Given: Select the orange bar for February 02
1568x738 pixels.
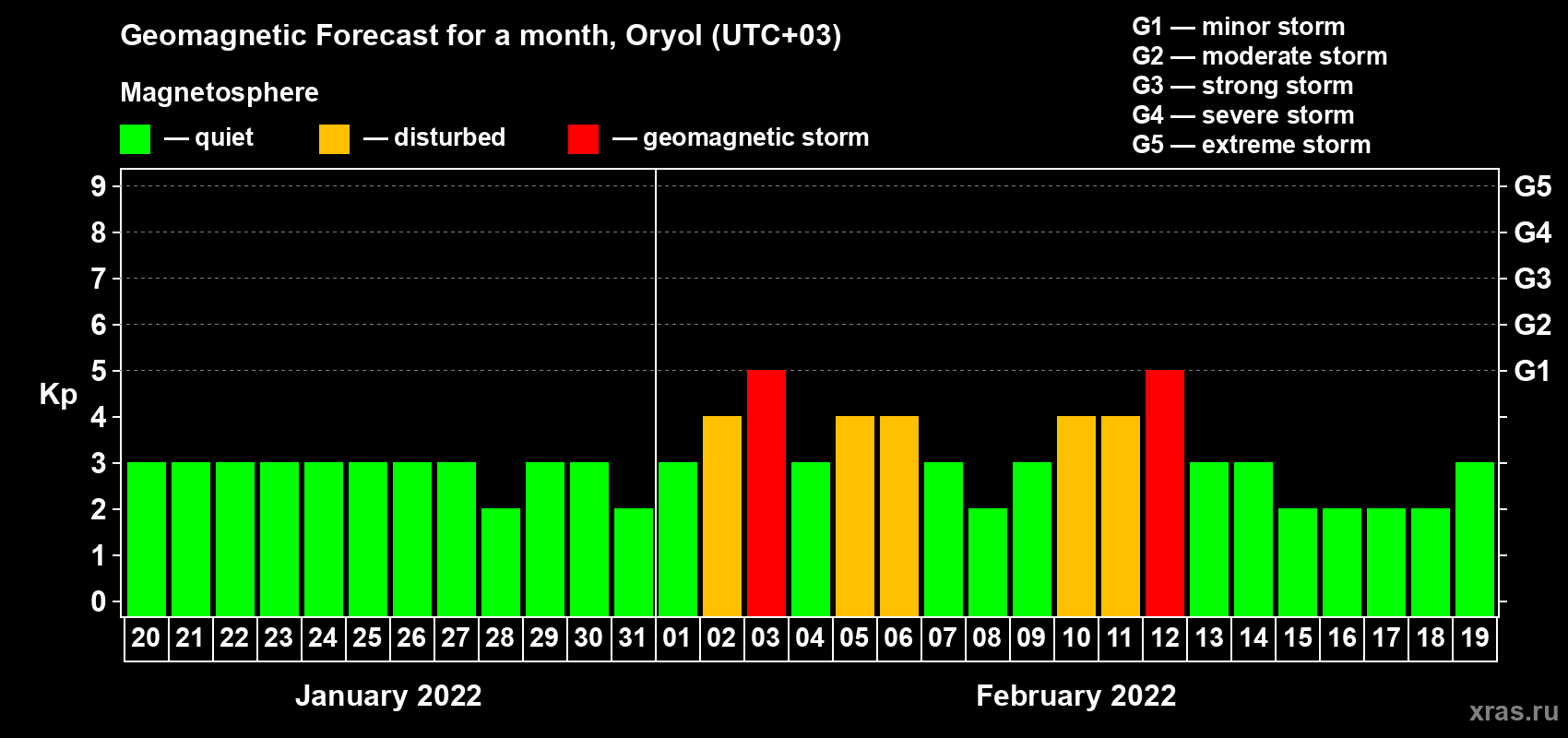Looking at the screenshot, I should pos(722,516).
